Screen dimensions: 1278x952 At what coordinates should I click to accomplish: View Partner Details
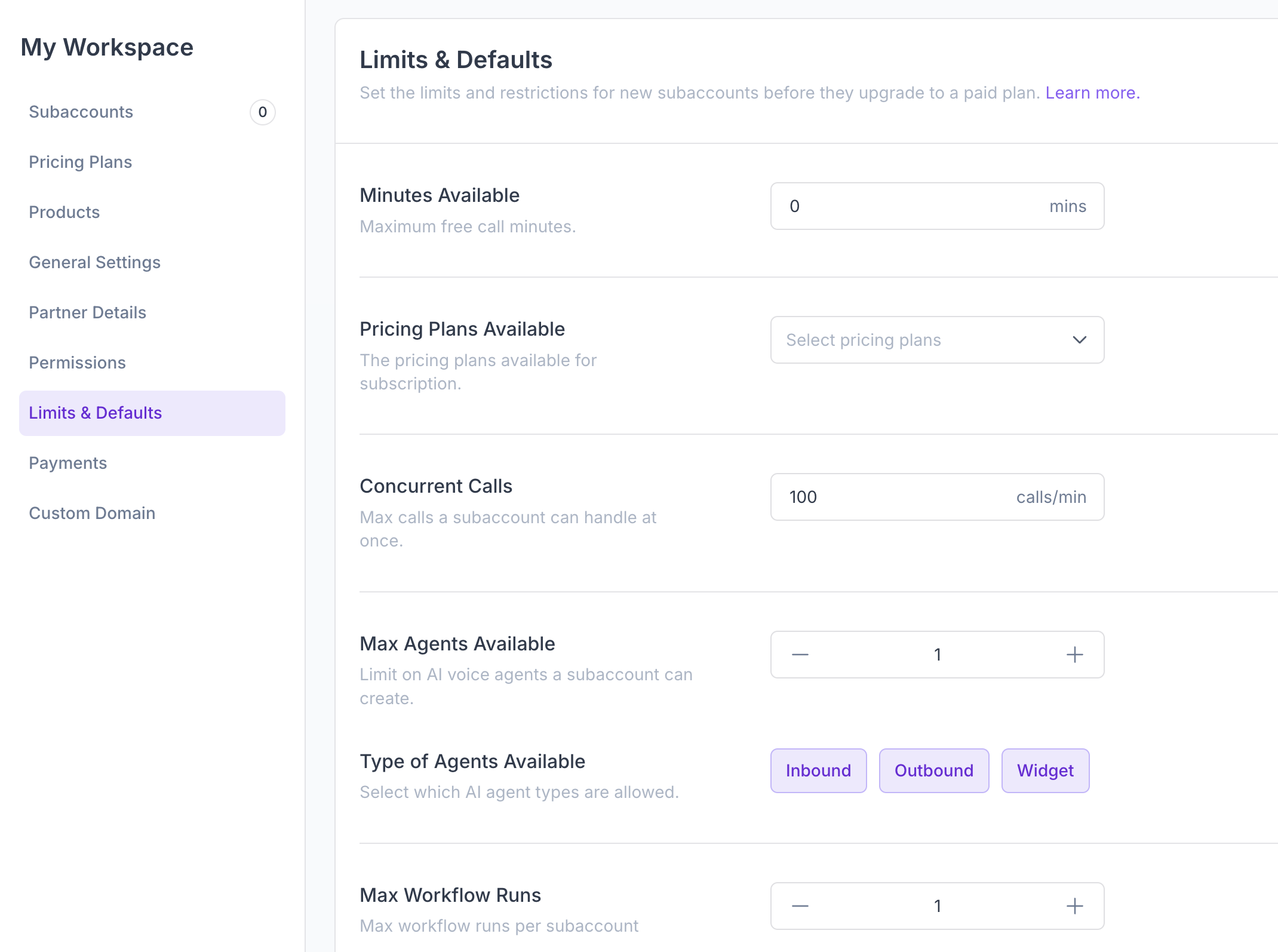pyautogui.click(x=87, y=312)
